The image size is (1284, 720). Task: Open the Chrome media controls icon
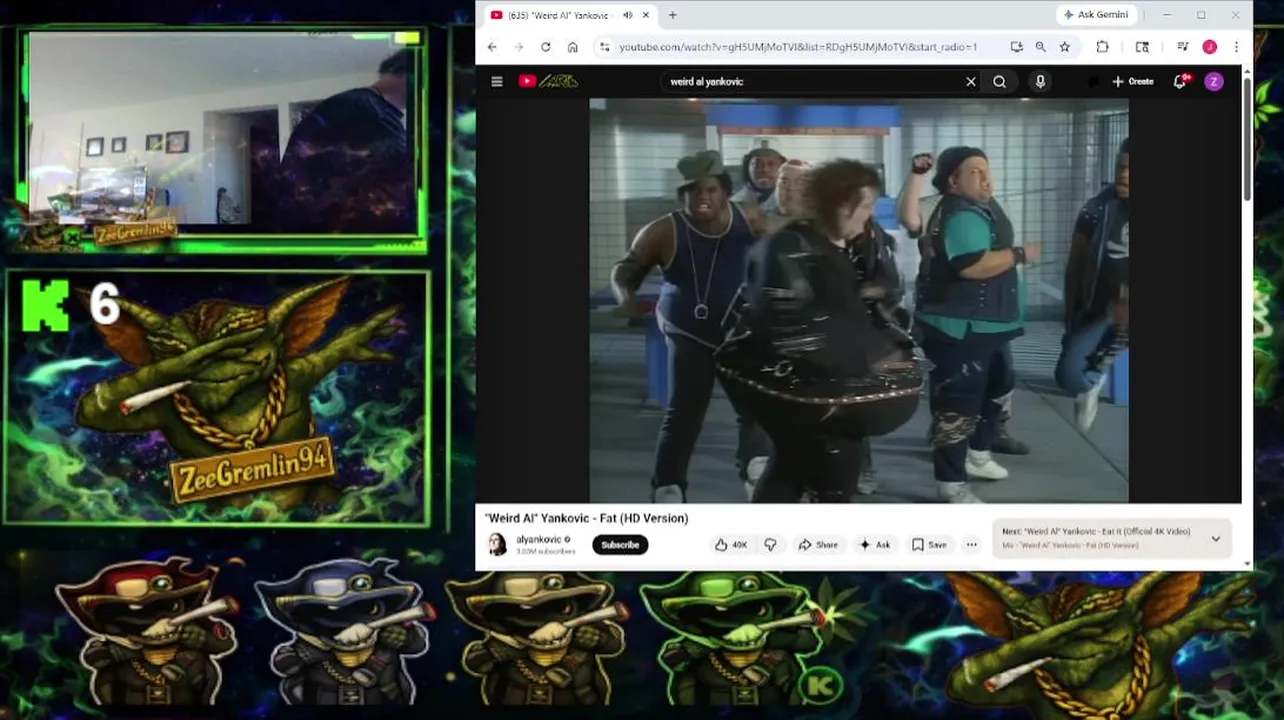tap(1183, 47)
